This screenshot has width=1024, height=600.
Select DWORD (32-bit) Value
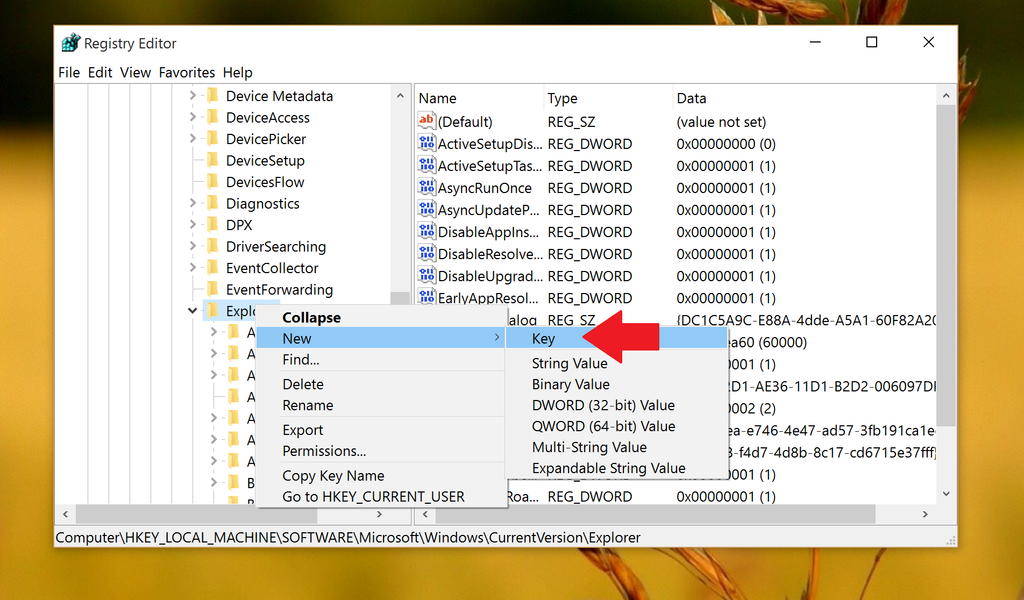[x=616, y=405]
